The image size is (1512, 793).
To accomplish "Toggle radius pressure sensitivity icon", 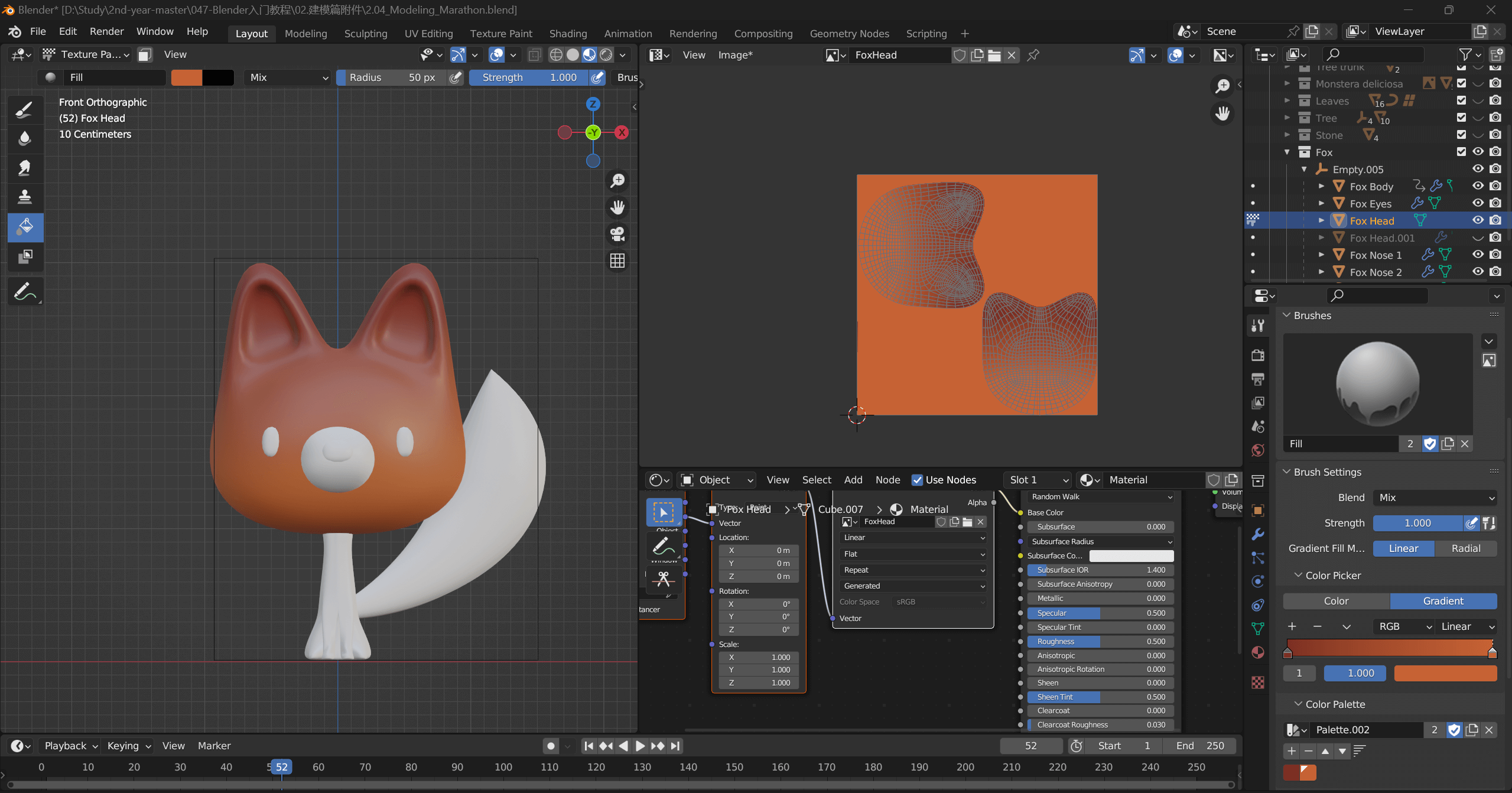I will (455, 77).
